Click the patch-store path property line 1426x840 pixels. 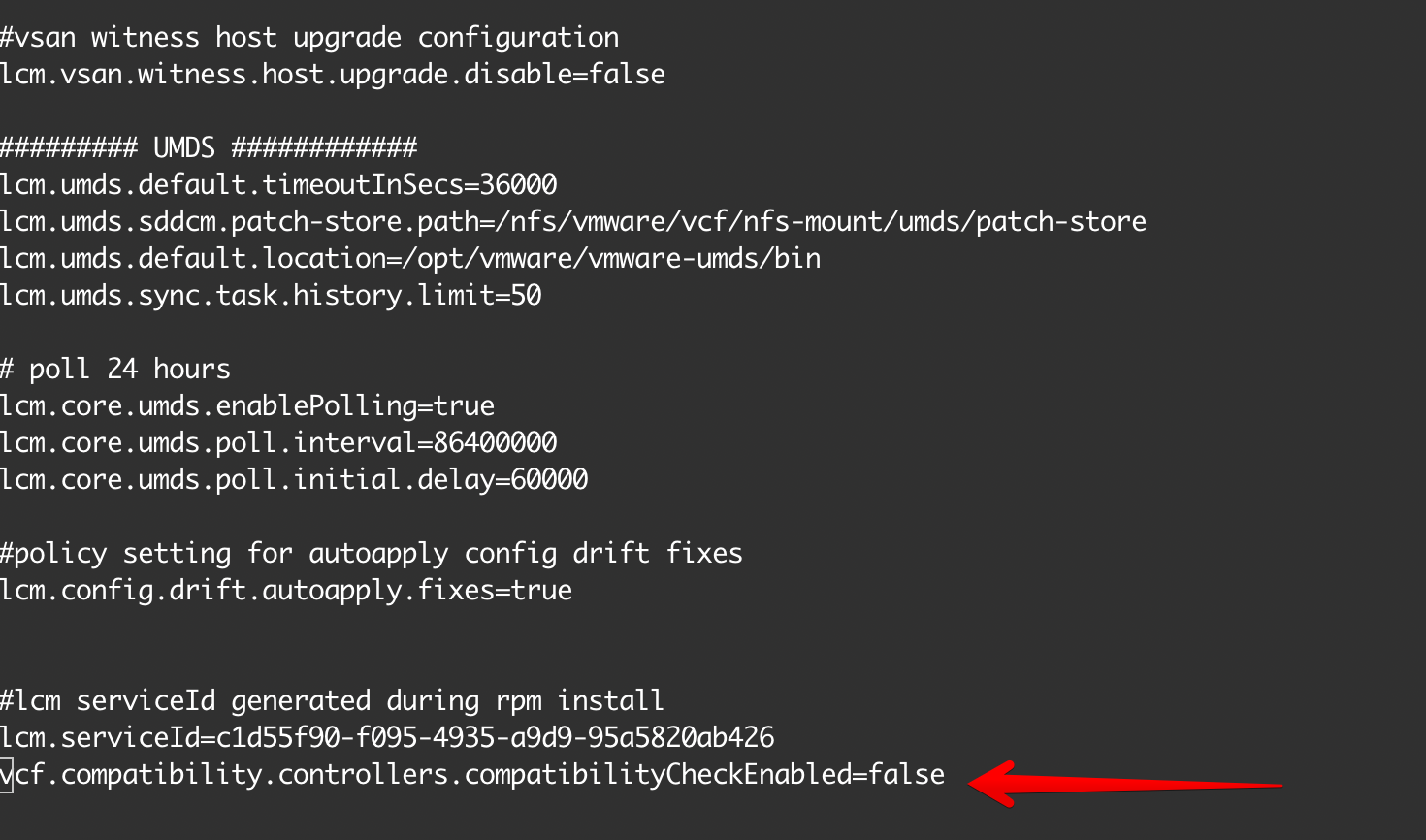coord(572,222)
